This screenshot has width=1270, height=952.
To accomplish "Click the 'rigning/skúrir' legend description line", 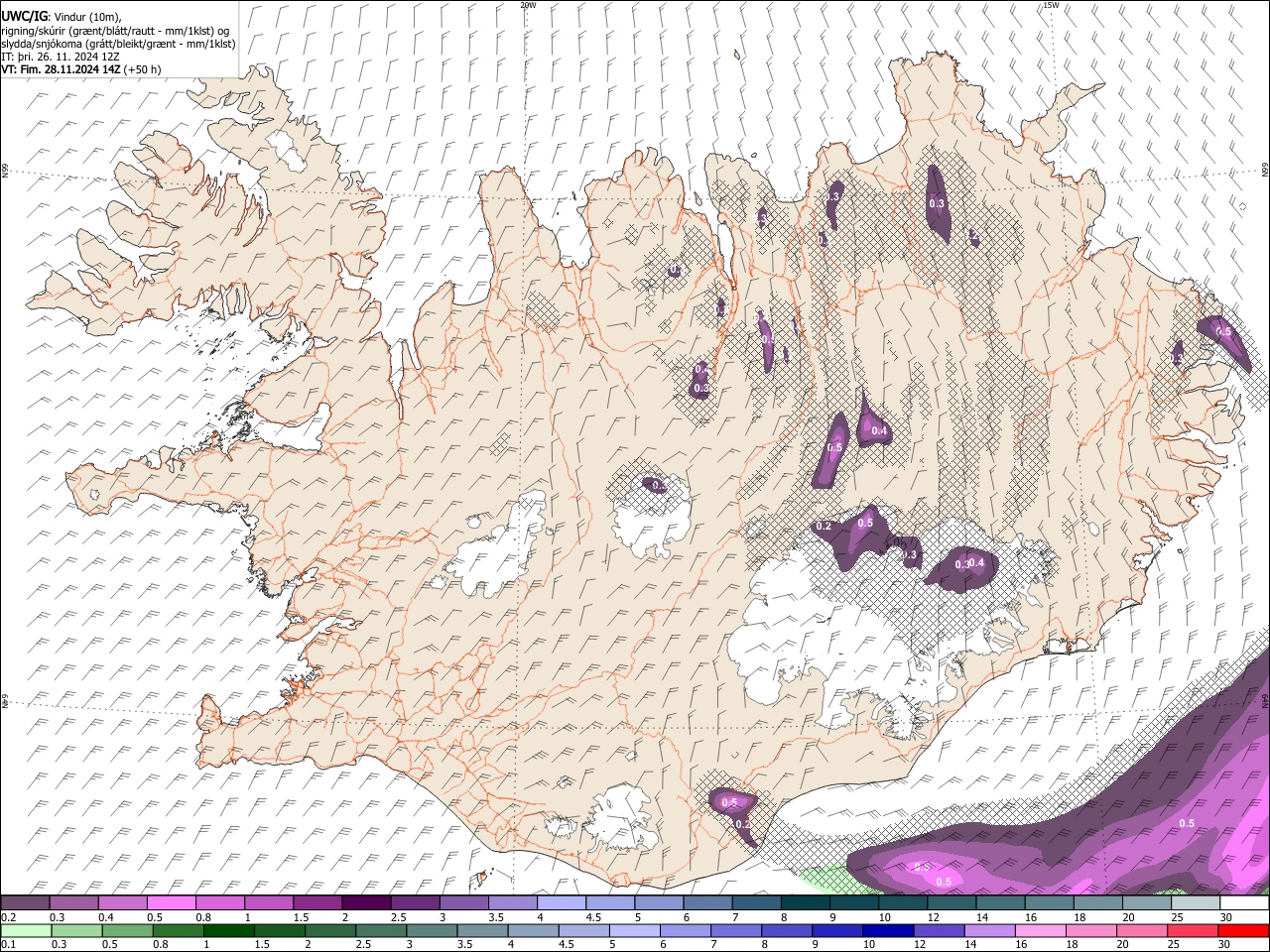I will 115,30.
